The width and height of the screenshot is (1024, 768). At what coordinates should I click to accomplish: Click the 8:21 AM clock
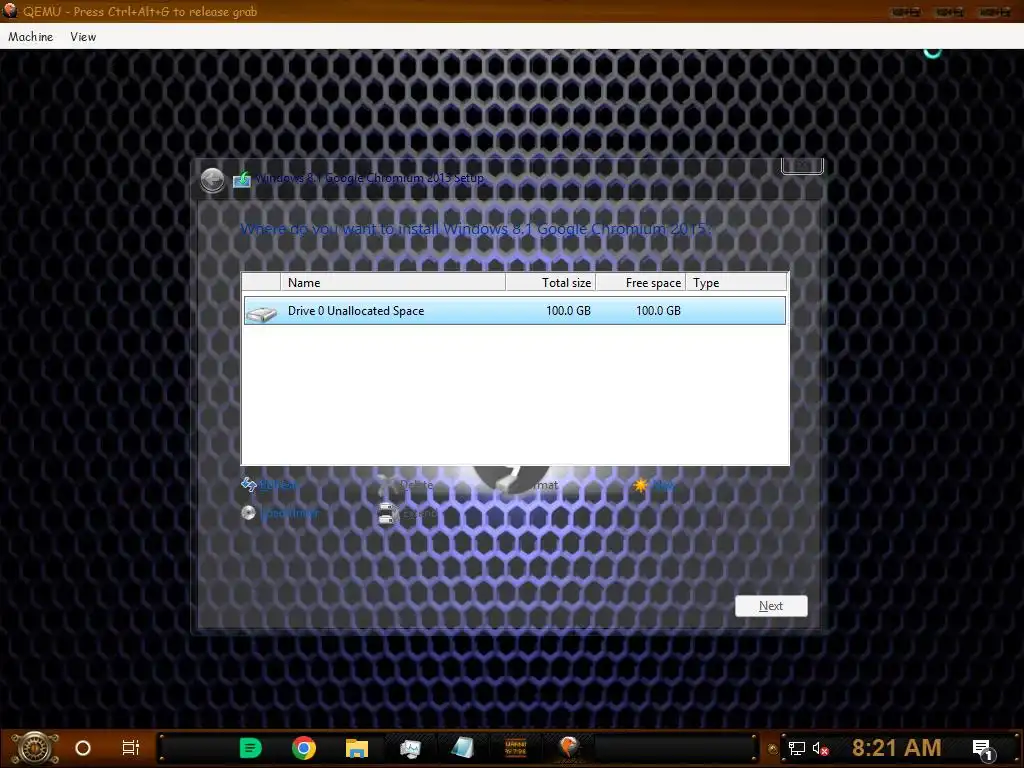(897, 748)
